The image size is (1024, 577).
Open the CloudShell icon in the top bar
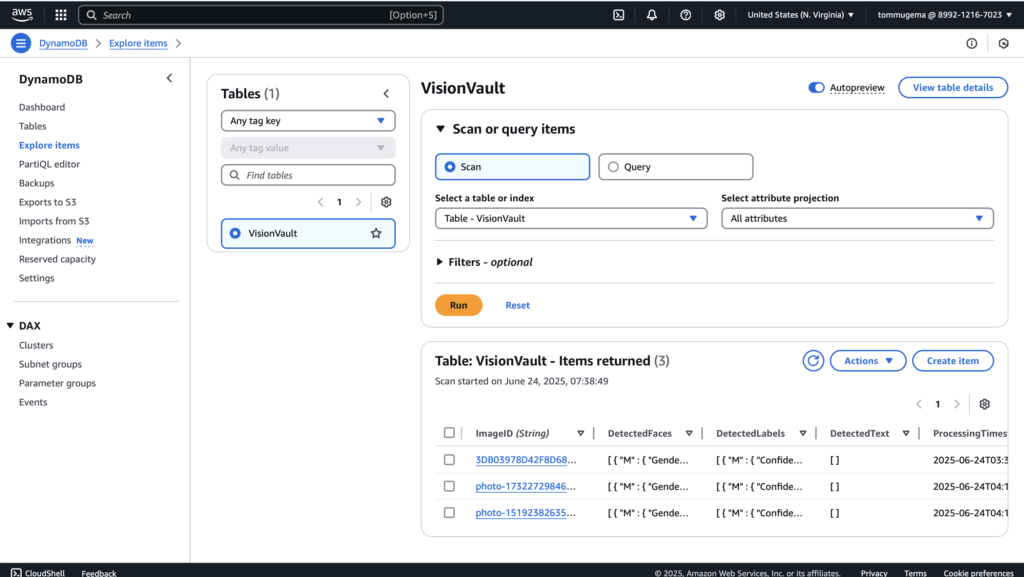619,15
